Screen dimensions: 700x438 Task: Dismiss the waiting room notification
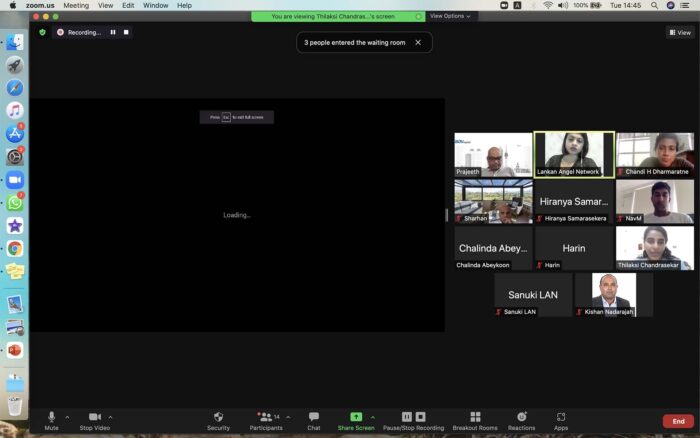click(x=418, y=42)
